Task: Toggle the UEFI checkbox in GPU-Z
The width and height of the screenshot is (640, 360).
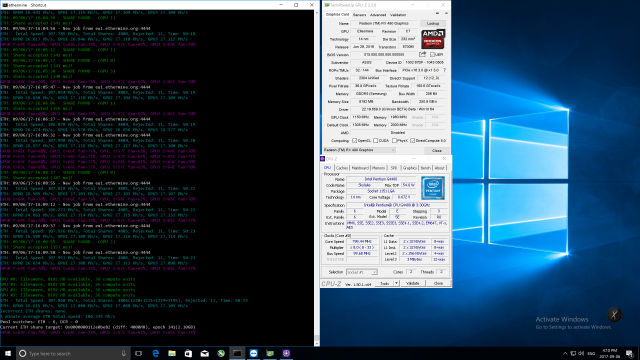Action: coord(432,54)
